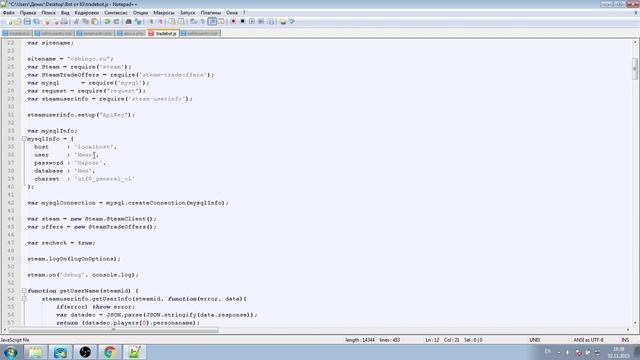Toggle synchronized vertical scrolling icon
The image size is (640, 360).
pos(172,21)
